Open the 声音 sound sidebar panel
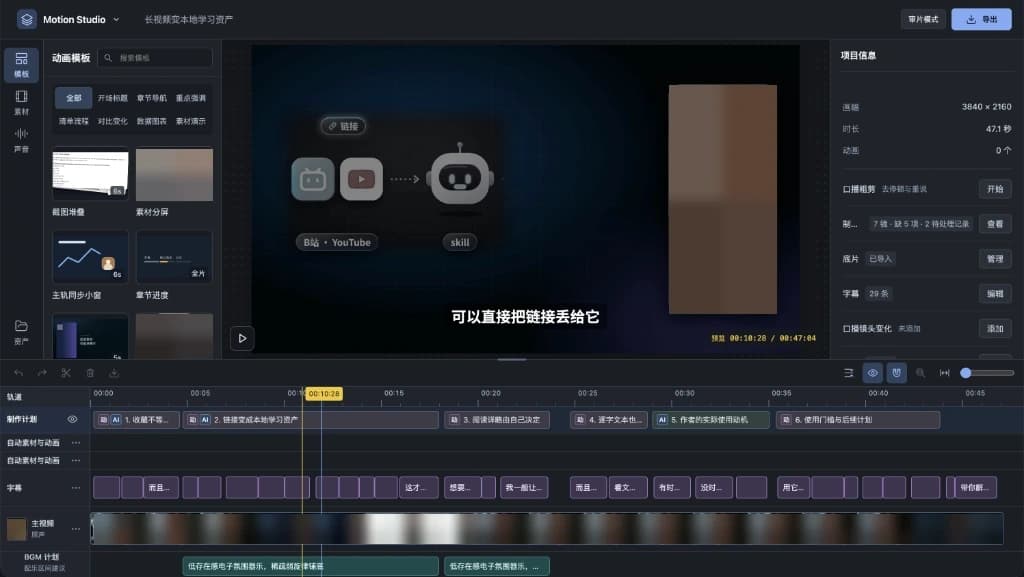Viewport: 1024px width, 577px height. (21, 140)
